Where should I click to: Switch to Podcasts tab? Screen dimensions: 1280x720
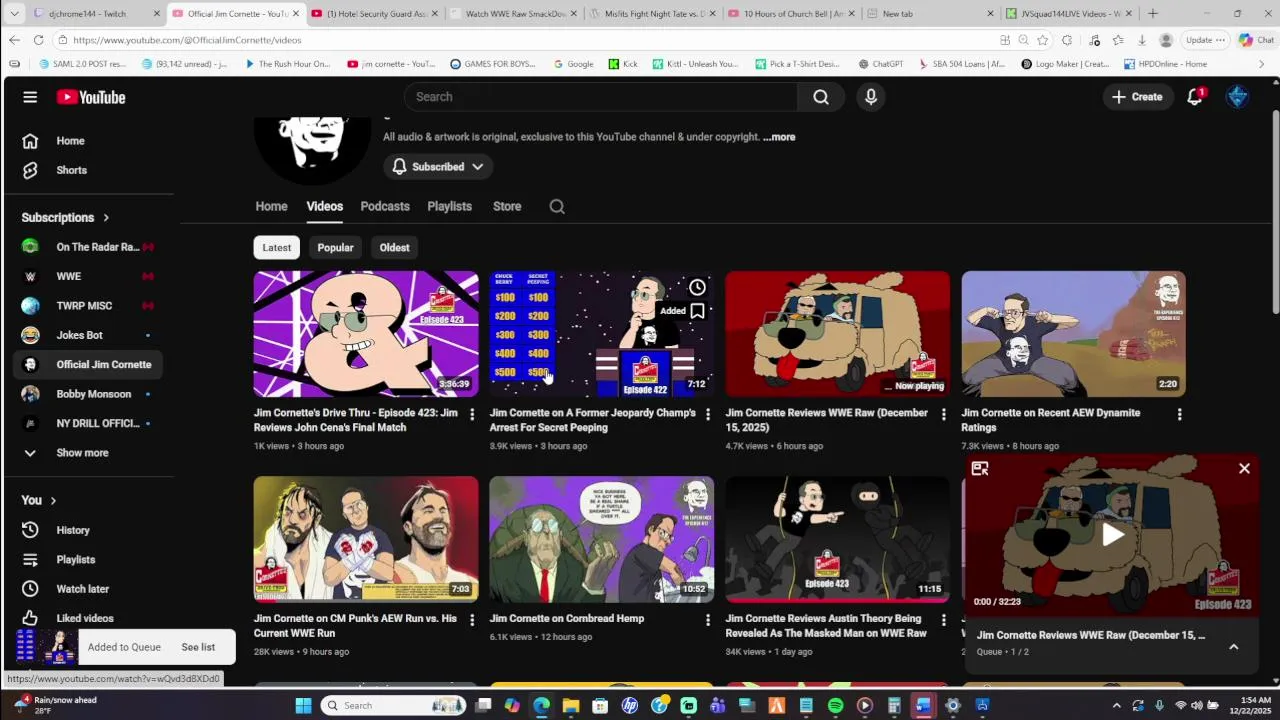(x=385, y=207)
